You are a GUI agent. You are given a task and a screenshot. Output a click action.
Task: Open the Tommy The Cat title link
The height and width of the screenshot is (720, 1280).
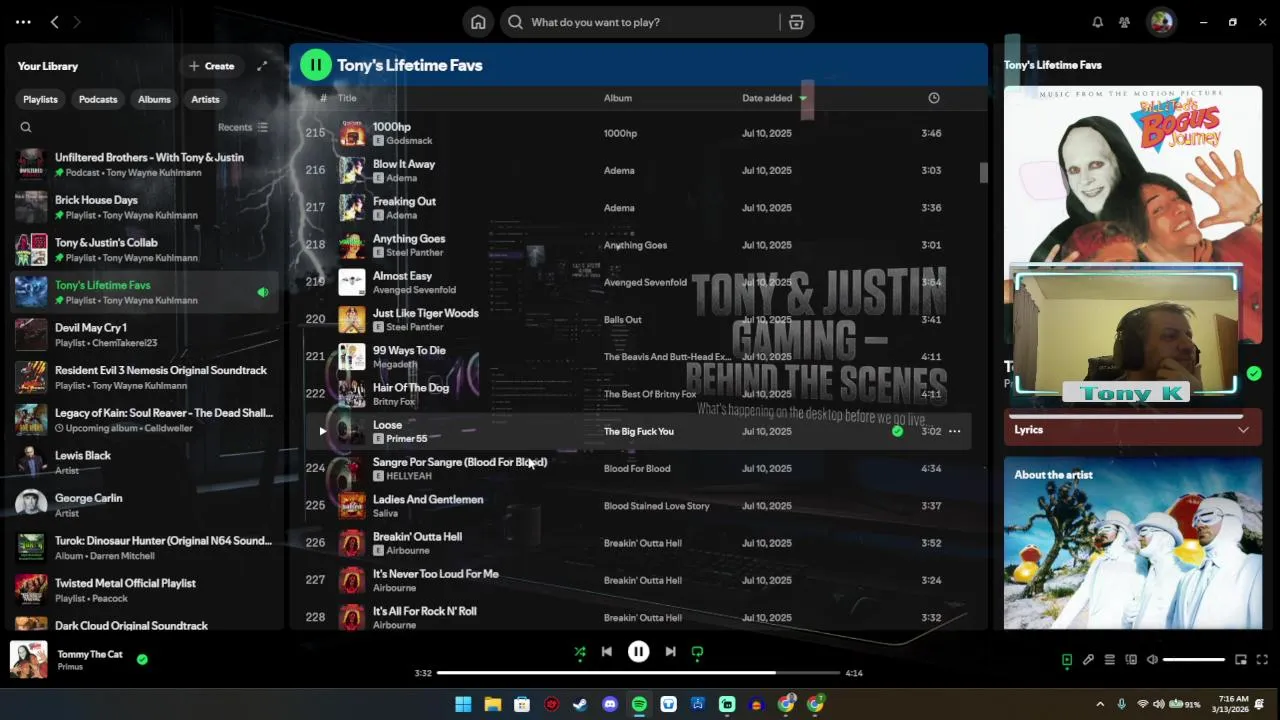click(90, 654)
